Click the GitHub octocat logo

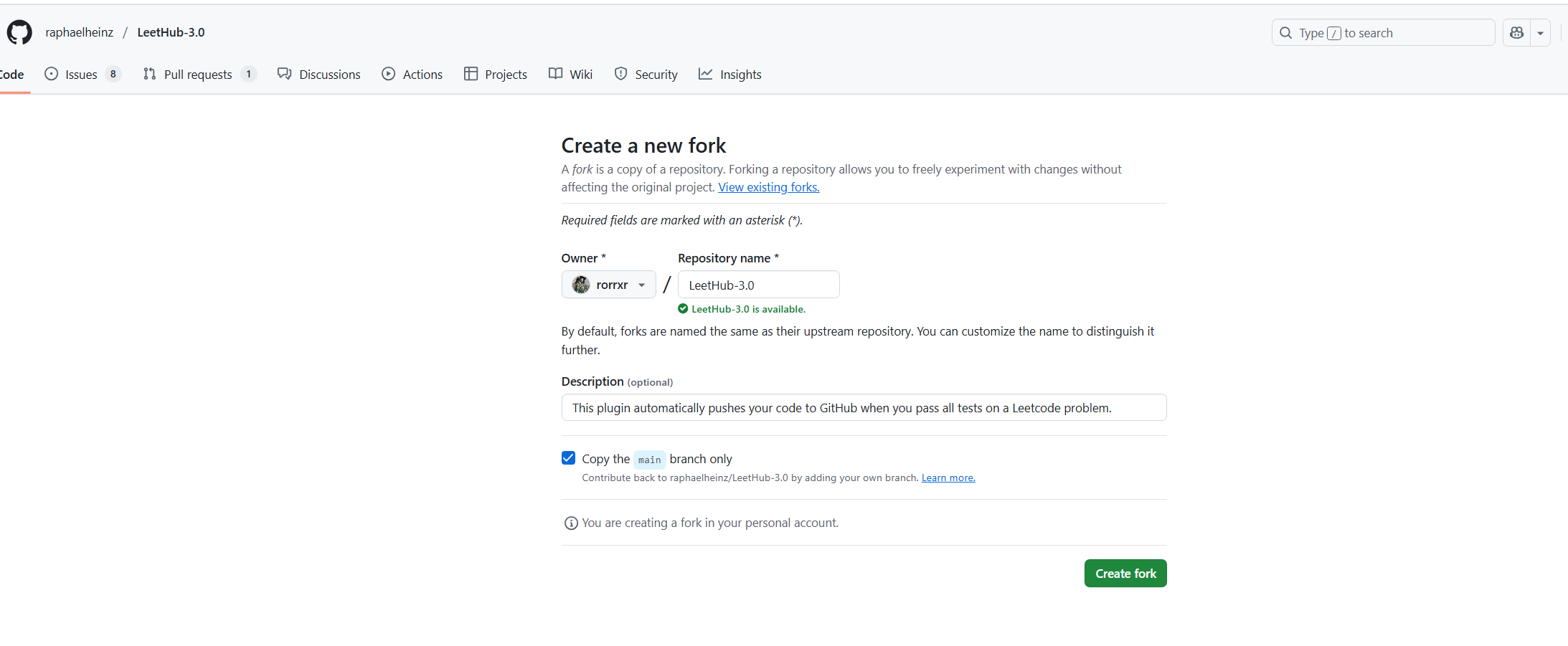pyautogui.click(x=19, y=32)
